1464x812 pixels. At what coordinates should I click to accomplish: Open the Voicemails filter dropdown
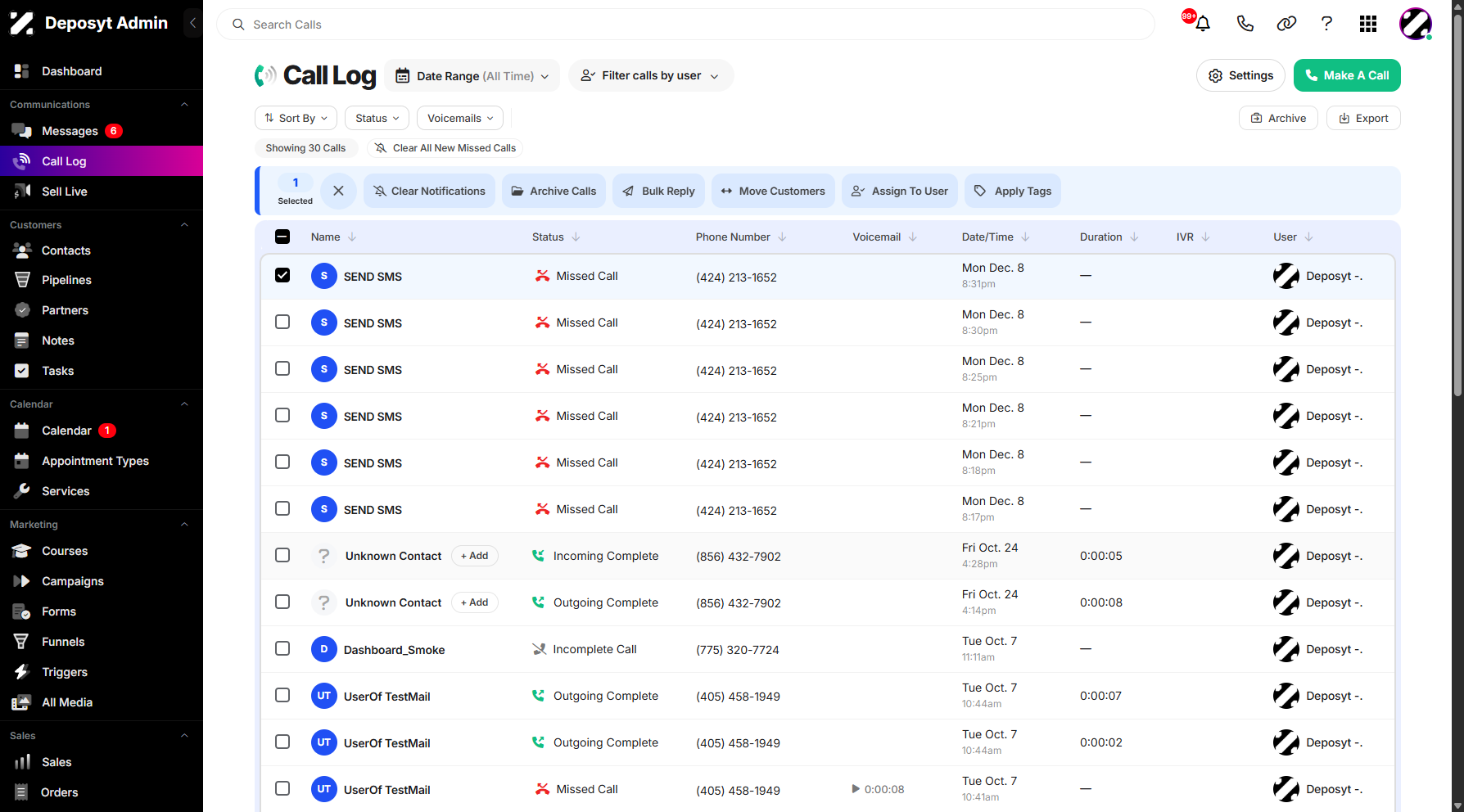[x=460, y=118]
